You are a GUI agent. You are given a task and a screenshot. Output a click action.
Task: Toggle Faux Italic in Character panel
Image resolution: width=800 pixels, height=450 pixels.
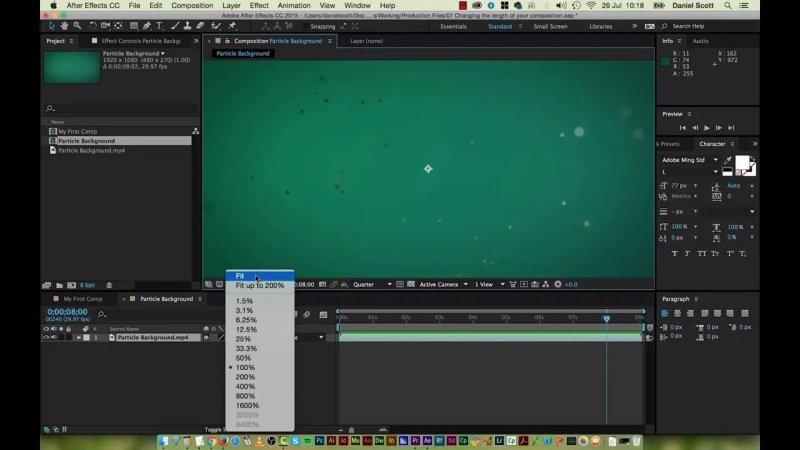pyautogui.click(x=688, y=254)
